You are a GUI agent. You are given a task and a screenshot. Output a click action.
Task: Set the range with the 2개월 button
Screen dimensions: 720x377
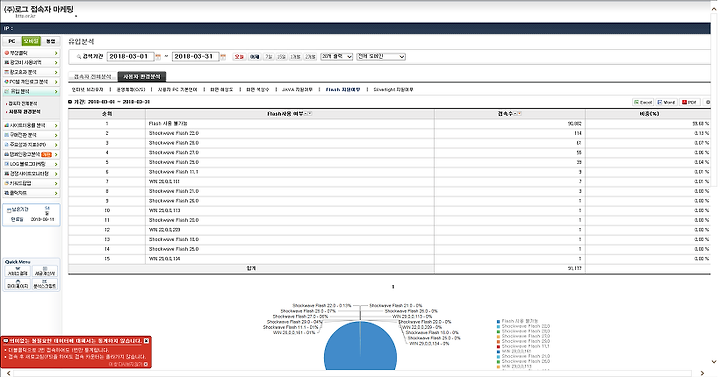click(310, 57)
